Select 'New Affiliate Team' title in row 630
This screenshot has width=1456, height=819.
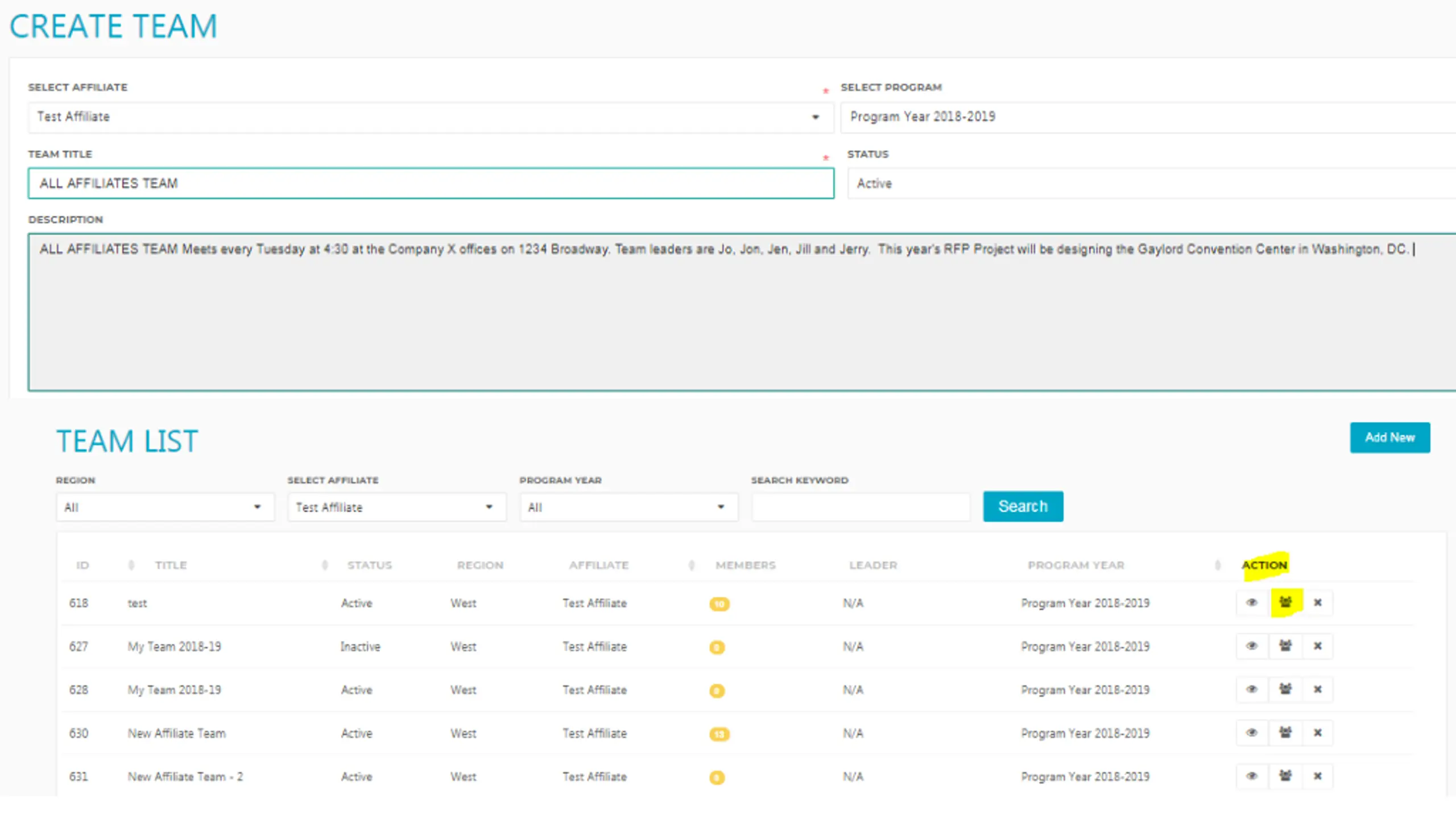[176, 733]
